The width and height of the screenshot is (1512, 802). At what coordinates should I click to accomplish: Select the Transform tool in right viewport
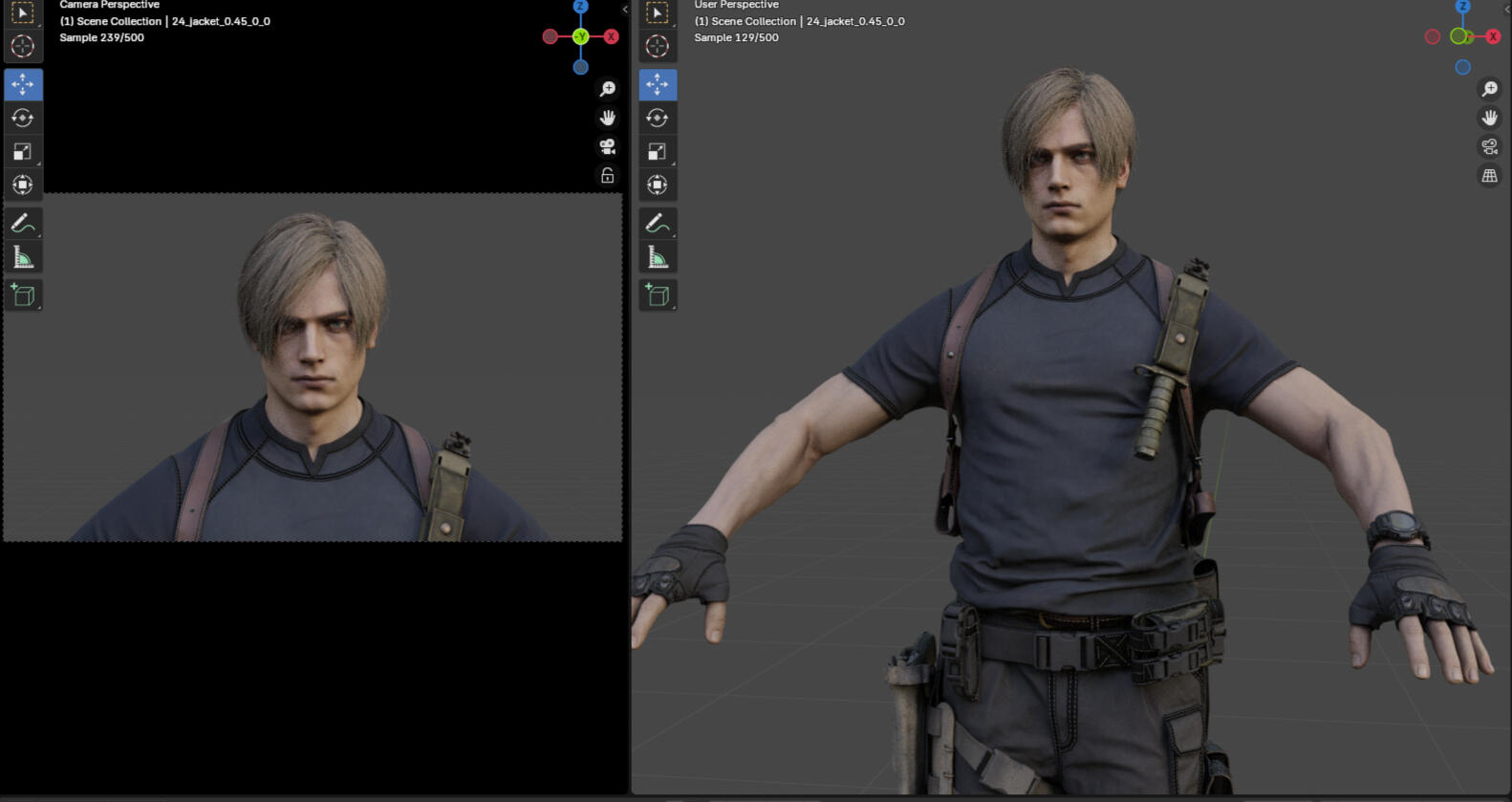pyautogui.click(x=658, y=184)
